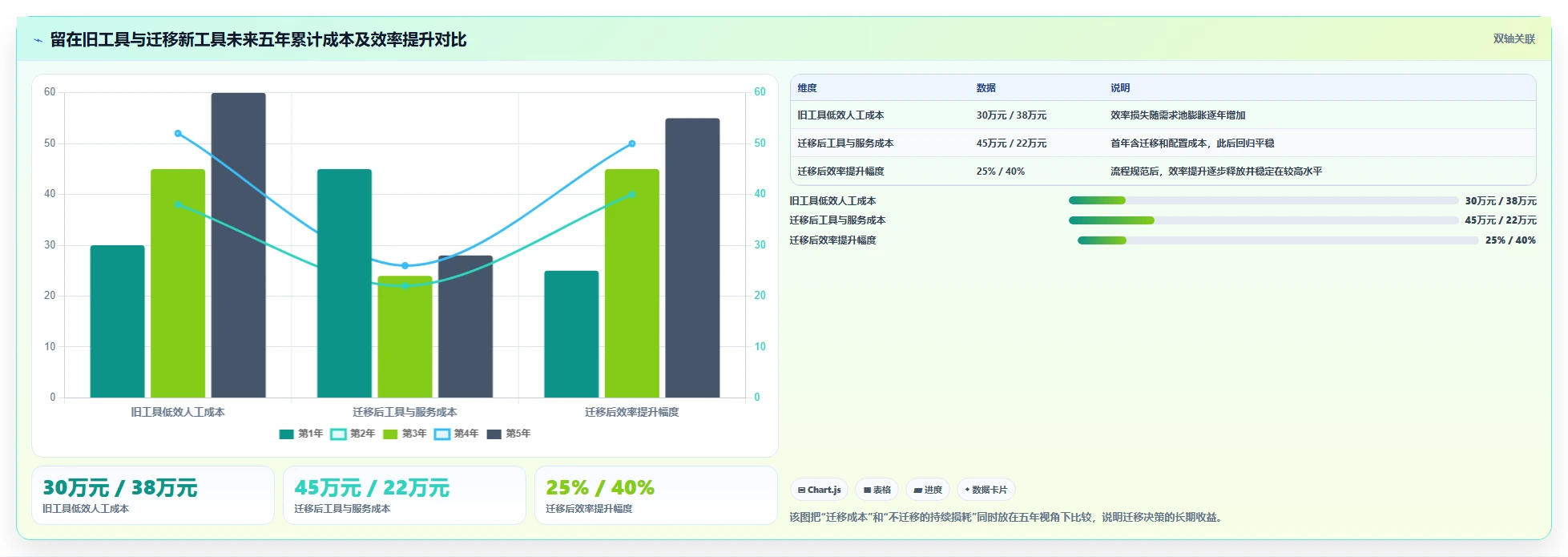Toggle the 第5年 legend item
Image resolution: width=1568 pixels, height=557 pixels.
[x=508, y=434]
